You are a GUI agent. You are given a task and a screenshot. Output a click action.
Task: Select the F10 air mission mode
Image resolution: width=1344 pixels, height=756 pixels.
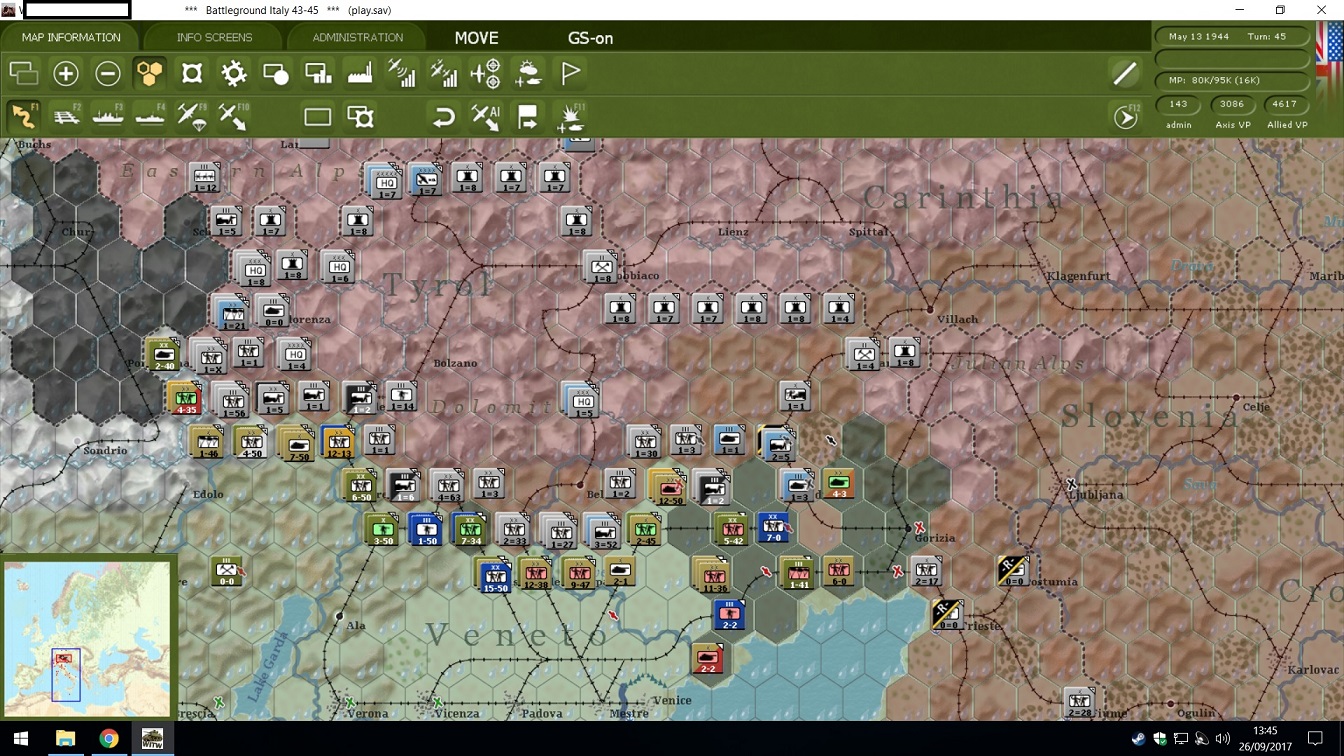point(234,116)
